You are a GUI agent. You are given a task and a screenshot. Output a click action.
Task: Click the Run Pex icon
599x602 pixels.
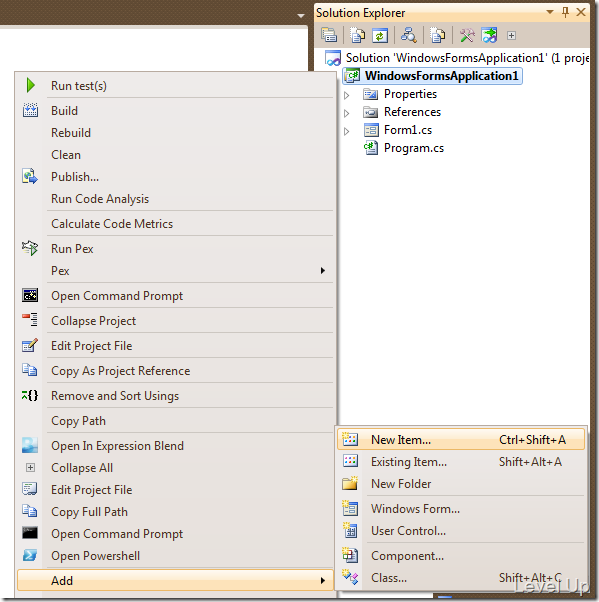pos(30,248)
